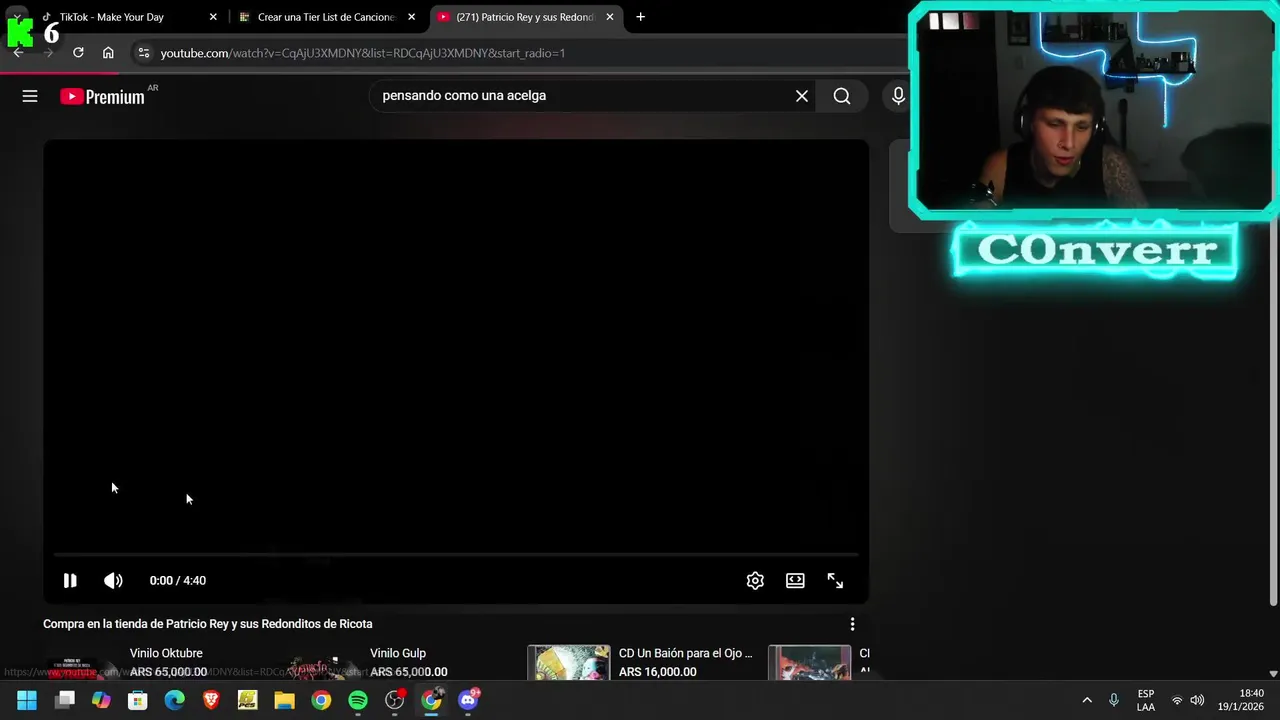This screenshot has width=1280, height=720.
Task: Open Wi-Fi network settings in tray
Action: 1177,700
